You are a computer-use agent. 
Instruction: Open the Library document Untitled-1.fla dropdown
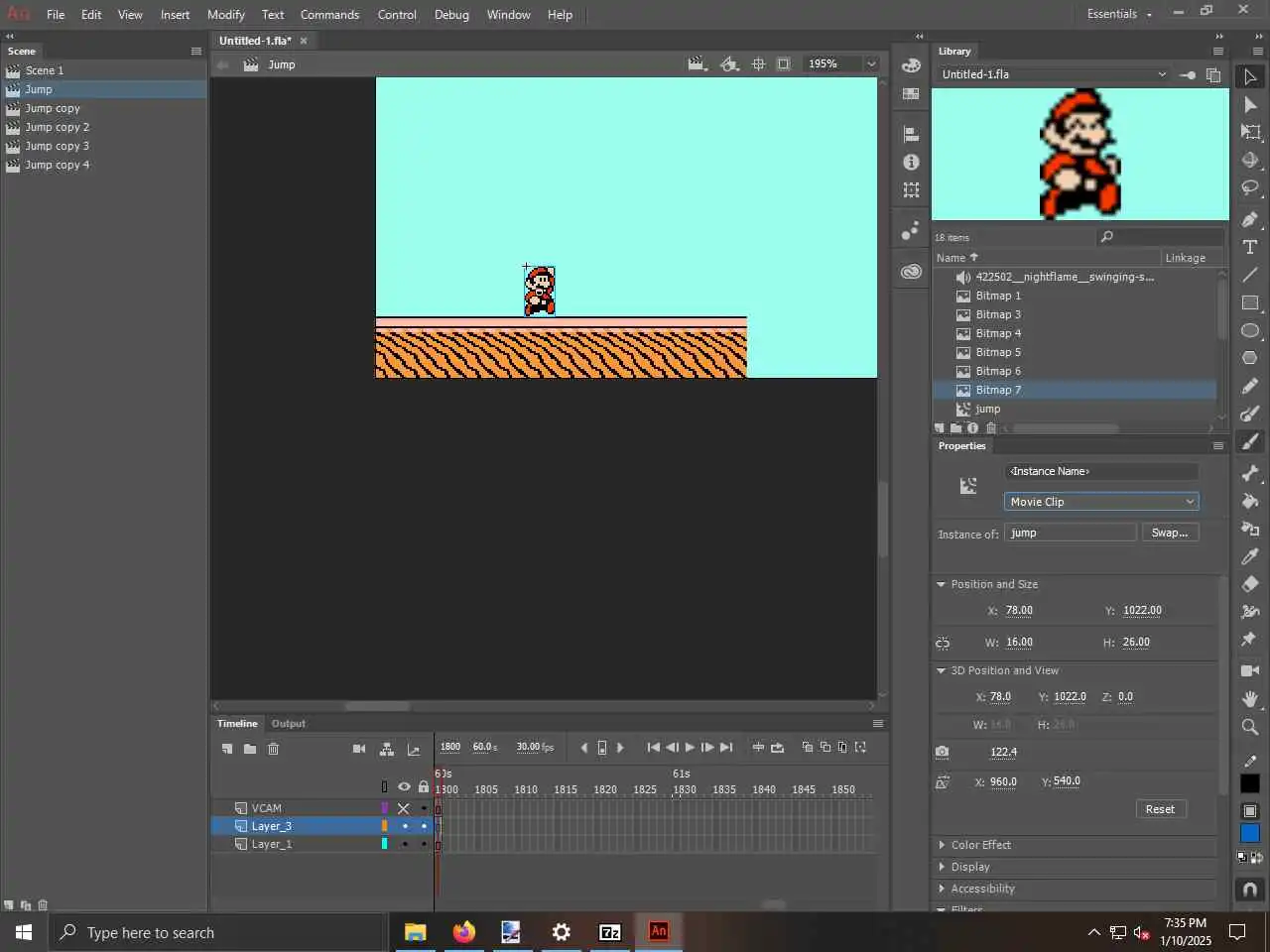click(x=1055, y=74)
